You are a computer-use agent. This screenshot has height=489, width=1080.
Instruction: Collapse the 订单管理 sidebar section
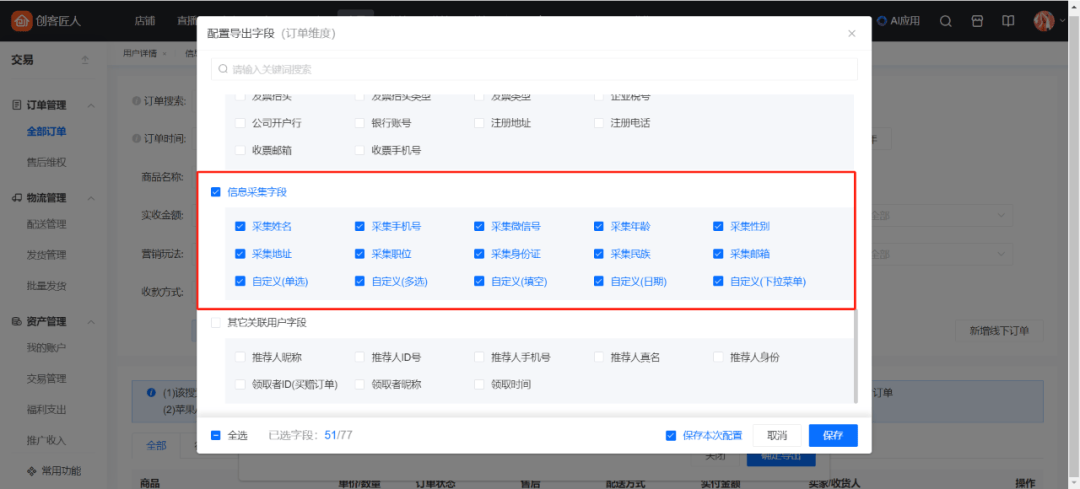click(x=92, y=105)
